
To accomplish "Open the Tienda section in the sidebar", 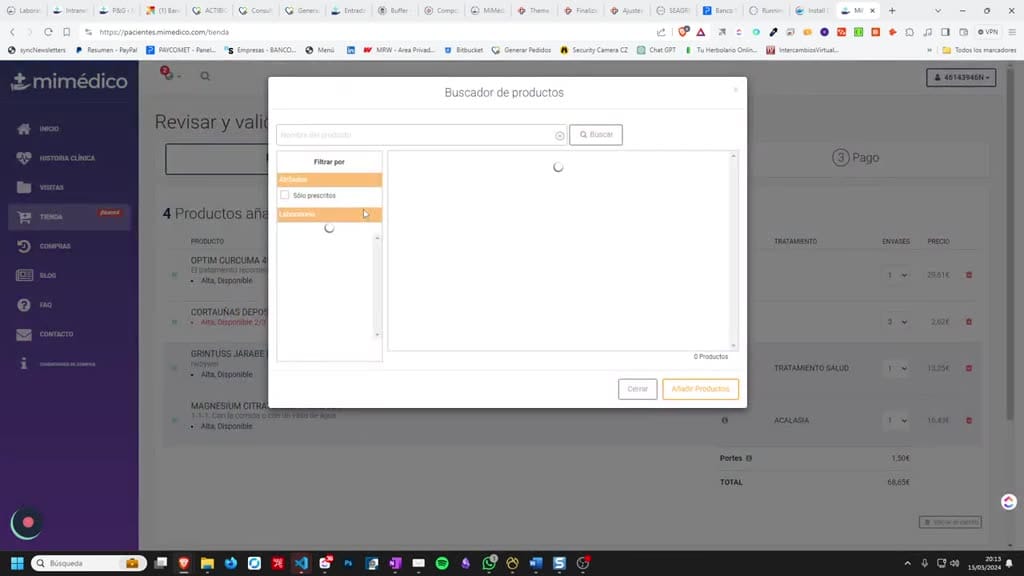I will click(69, 217).
